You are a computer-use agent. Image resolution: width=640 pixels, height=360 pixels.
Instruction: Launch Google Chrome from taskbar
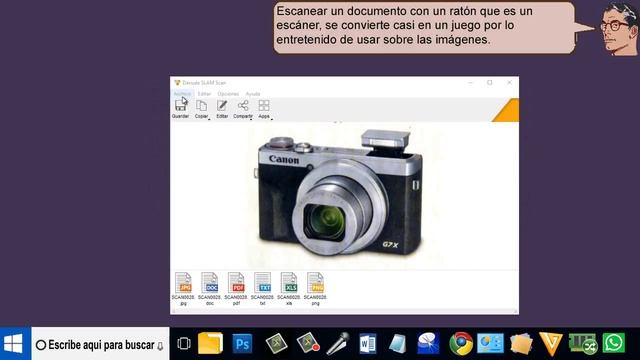coord(461,344)
